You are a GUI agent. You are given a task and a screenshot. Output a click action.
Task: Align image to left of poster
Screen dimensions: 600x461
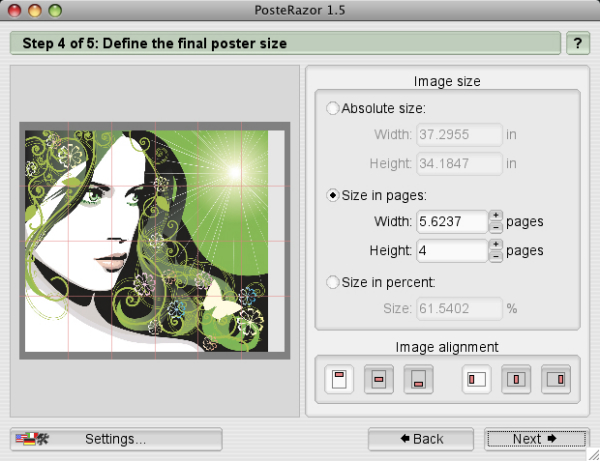476,379
